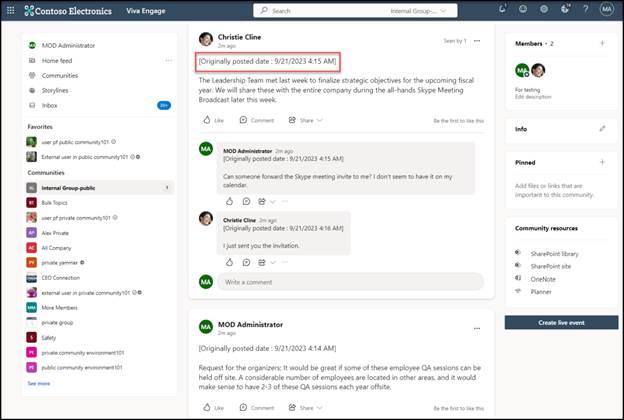Click the help question mark icon
The width and height of the screenshot is (624, 420).
click(x=586, y=9)
